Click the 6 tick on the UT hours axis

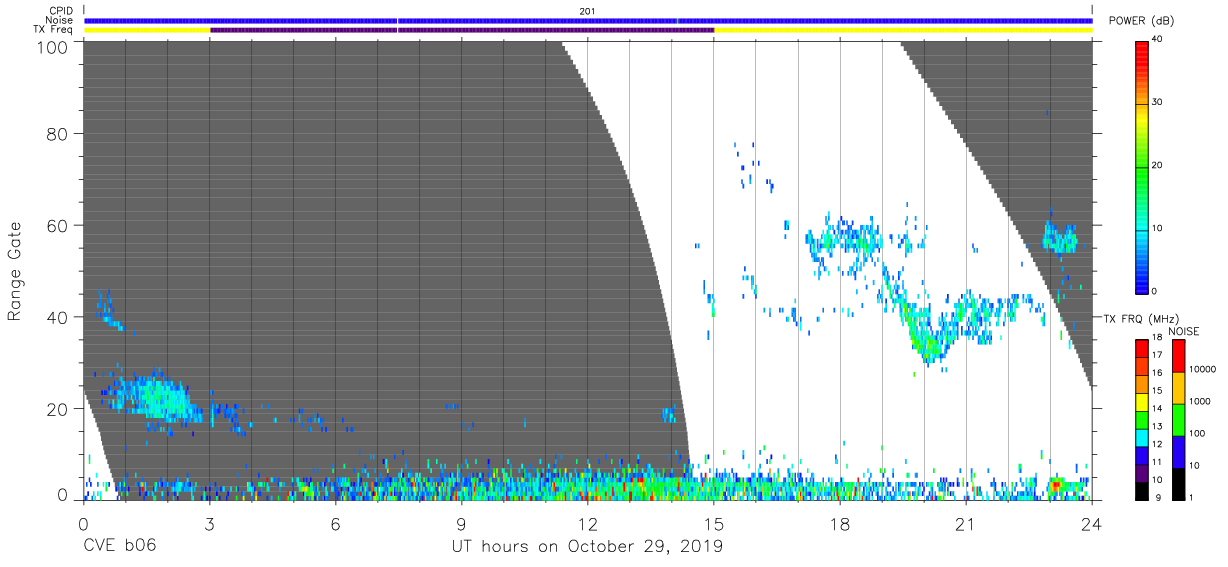(x=336, y=523)
